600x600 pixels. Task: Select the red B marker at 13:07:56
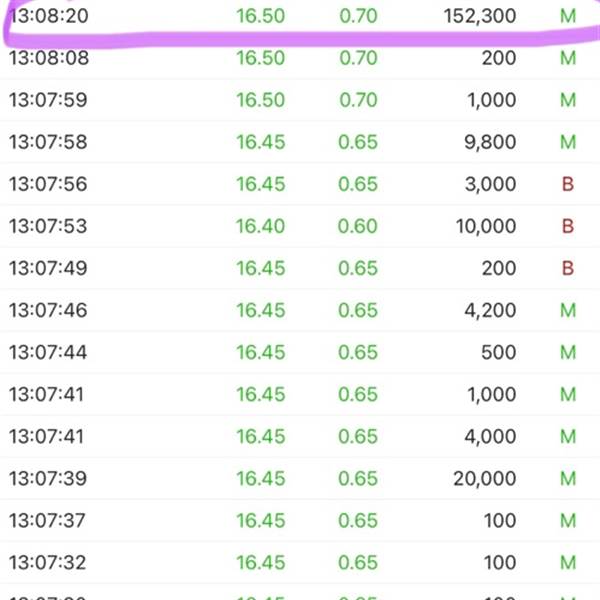pyautogui.click(x=568, y=184)
